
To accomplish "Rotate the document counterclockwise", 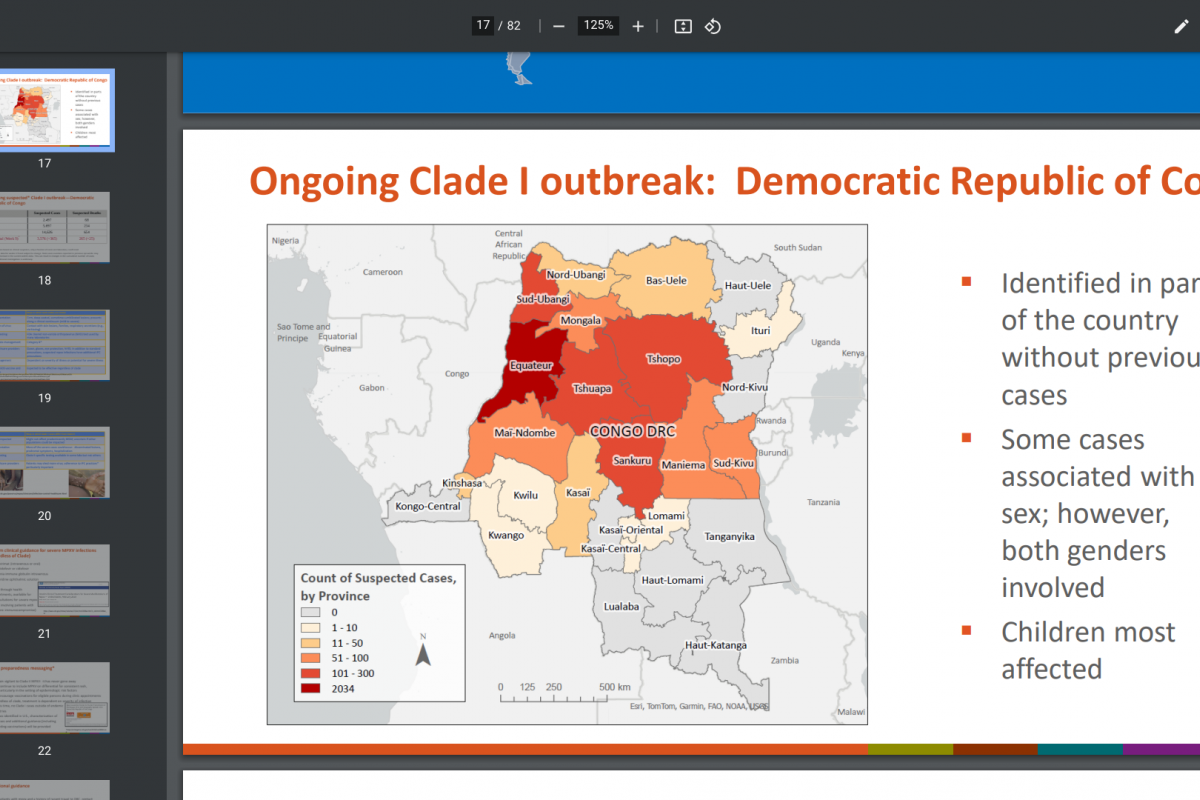I will [x=713, y=26].
